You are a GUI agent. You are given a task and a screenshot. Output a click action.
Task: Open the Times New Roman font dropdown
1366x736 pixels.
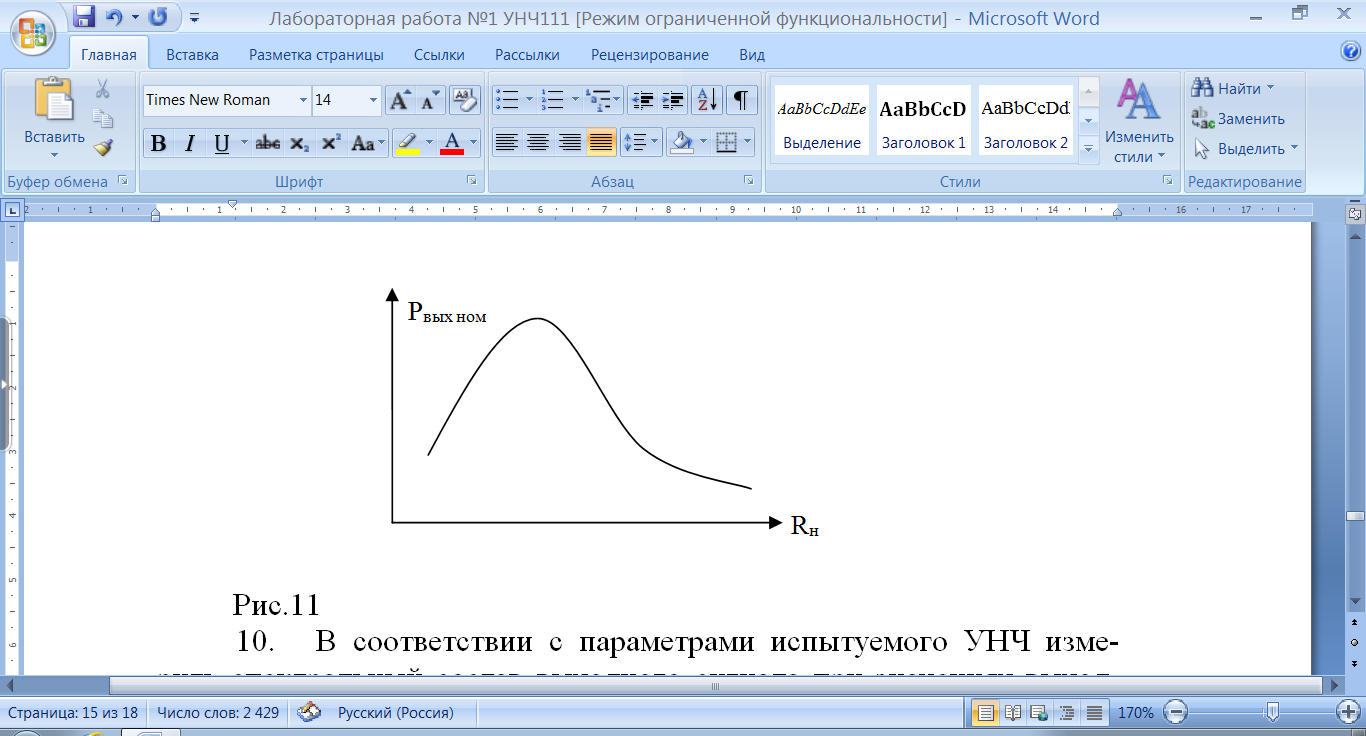point(303,100)
